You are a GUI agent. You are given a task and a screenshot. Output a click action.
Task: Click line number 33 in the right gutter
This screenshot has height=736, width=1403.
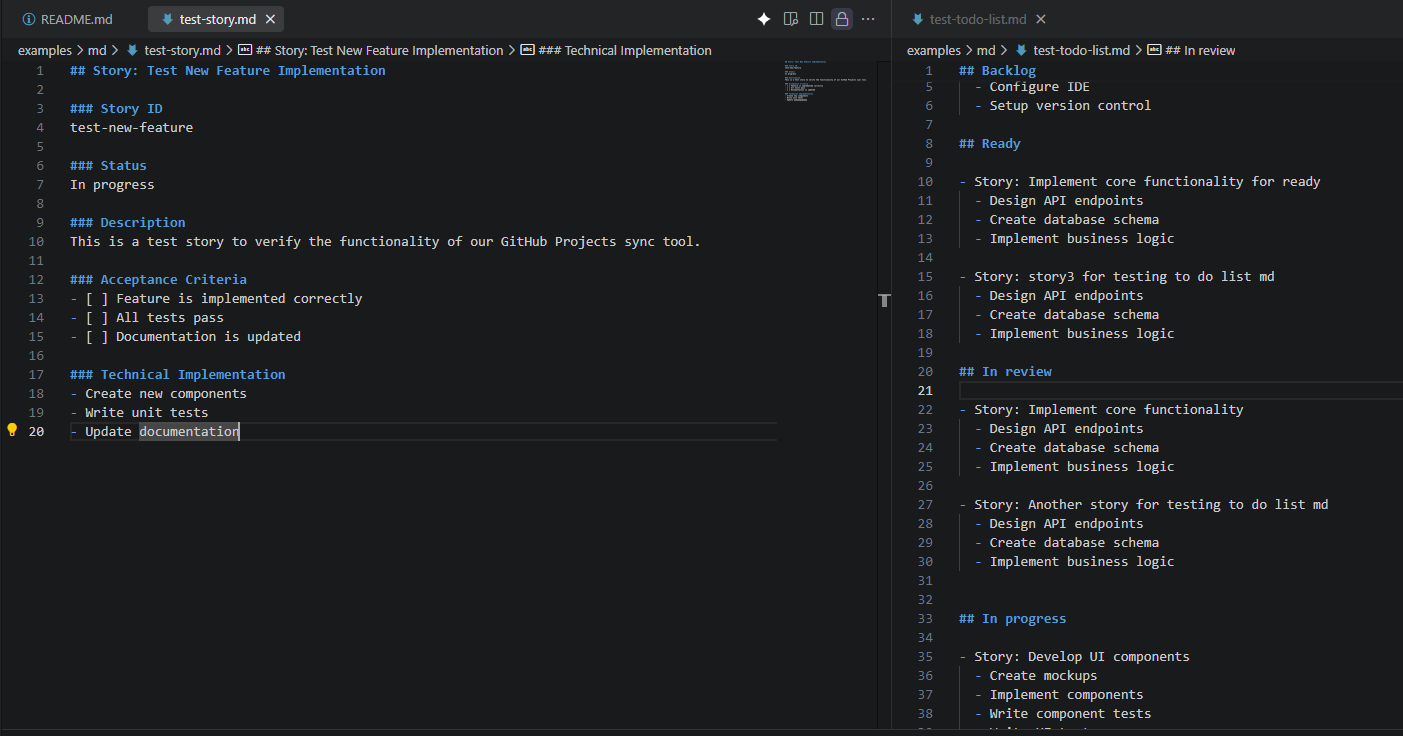(x=925, y=618)
